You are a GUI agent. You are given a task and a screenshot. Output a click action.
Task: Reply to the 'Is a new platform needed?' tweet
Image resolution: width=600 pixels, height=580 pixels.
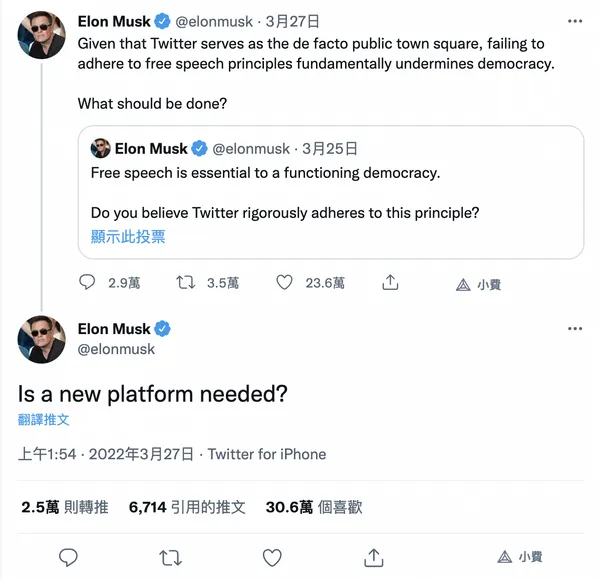click(68, 557)
